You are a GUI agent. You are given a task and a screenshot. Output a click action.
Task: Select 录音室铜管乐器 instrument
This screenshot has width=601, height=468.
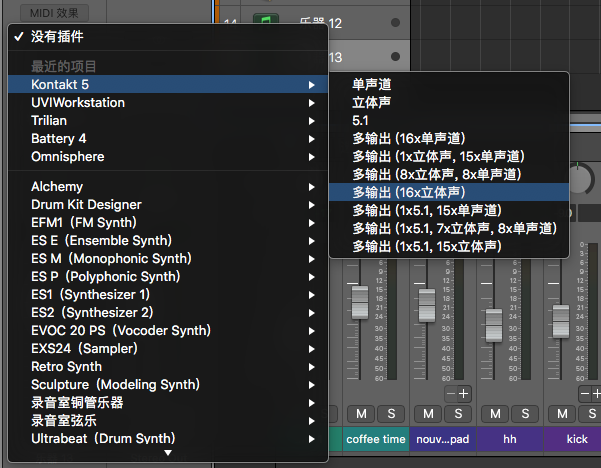tap(168, 403)
